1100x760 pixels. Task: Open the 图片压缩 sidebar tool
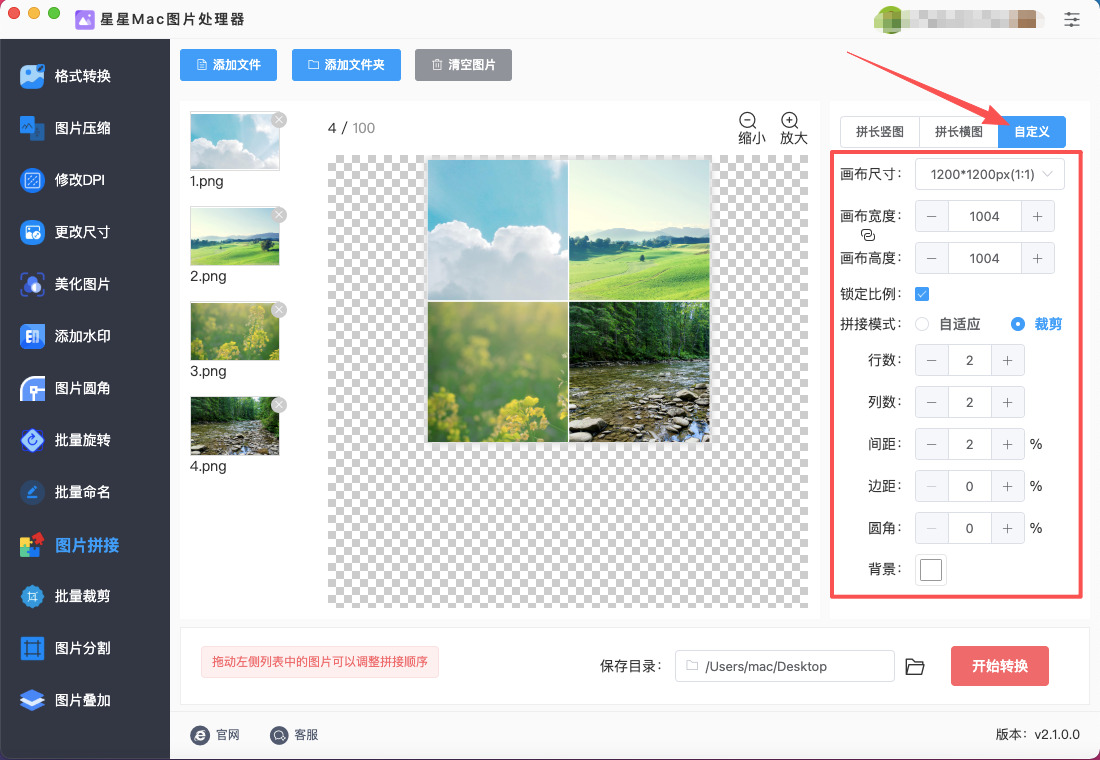(65, 128)
